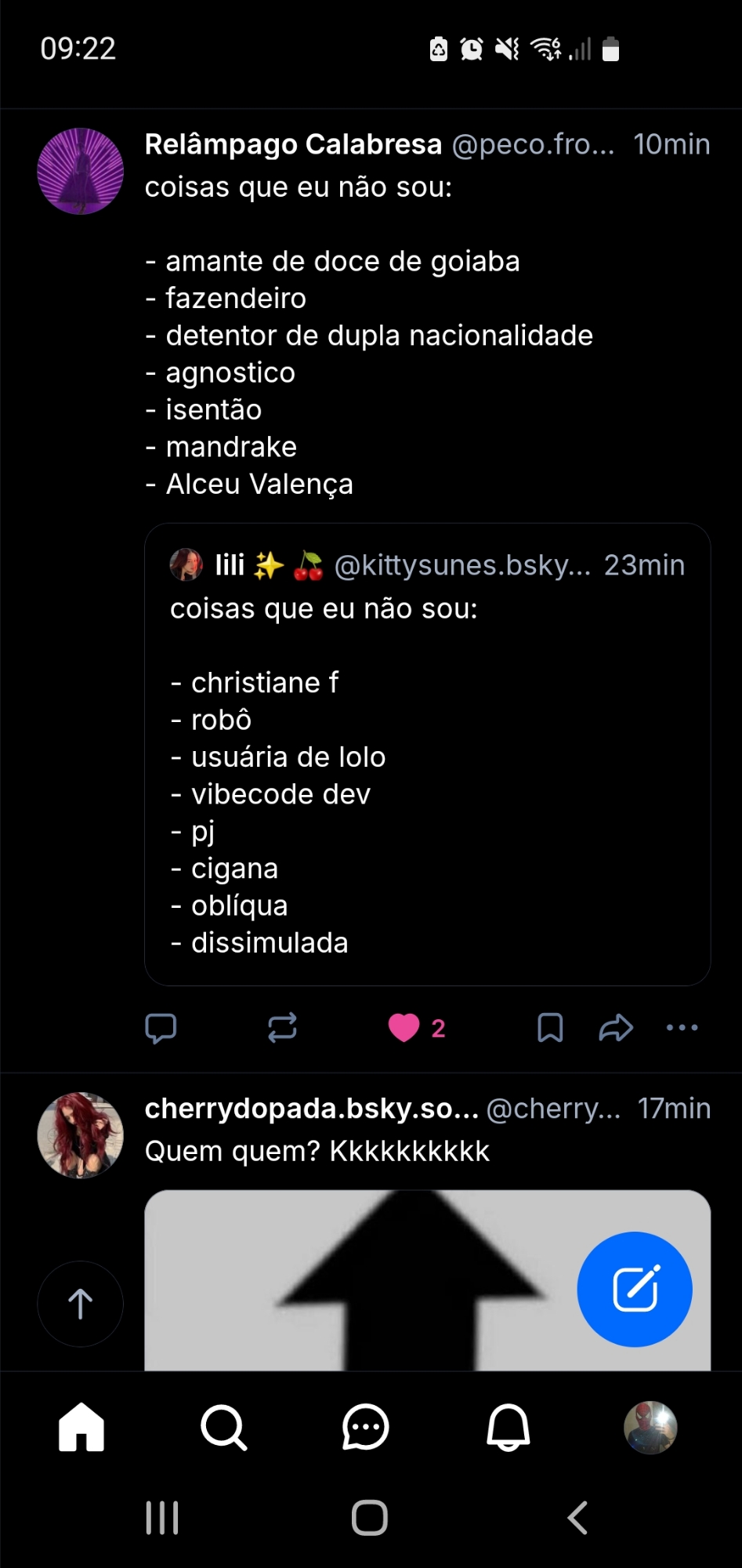Open my profile from bottom bar avatar
This screenshot has width=742, height=1568.
[x=650, y=1427]
